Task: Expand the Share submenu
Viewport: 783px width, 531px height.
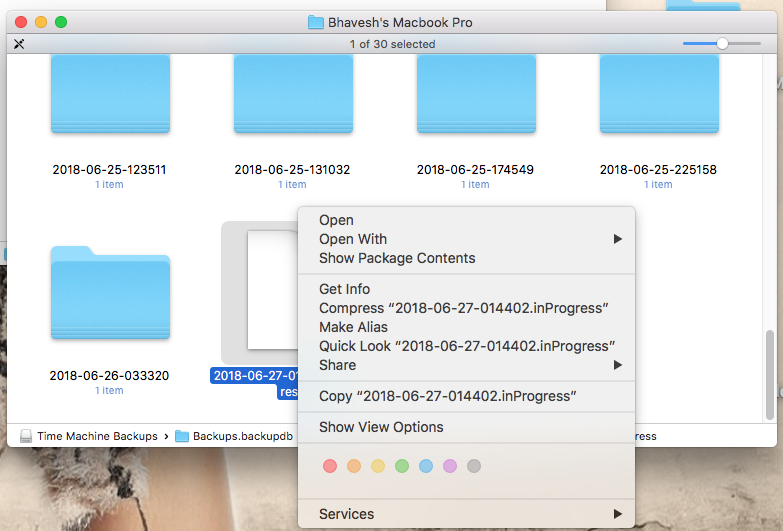Action: (x=466, y=365)
